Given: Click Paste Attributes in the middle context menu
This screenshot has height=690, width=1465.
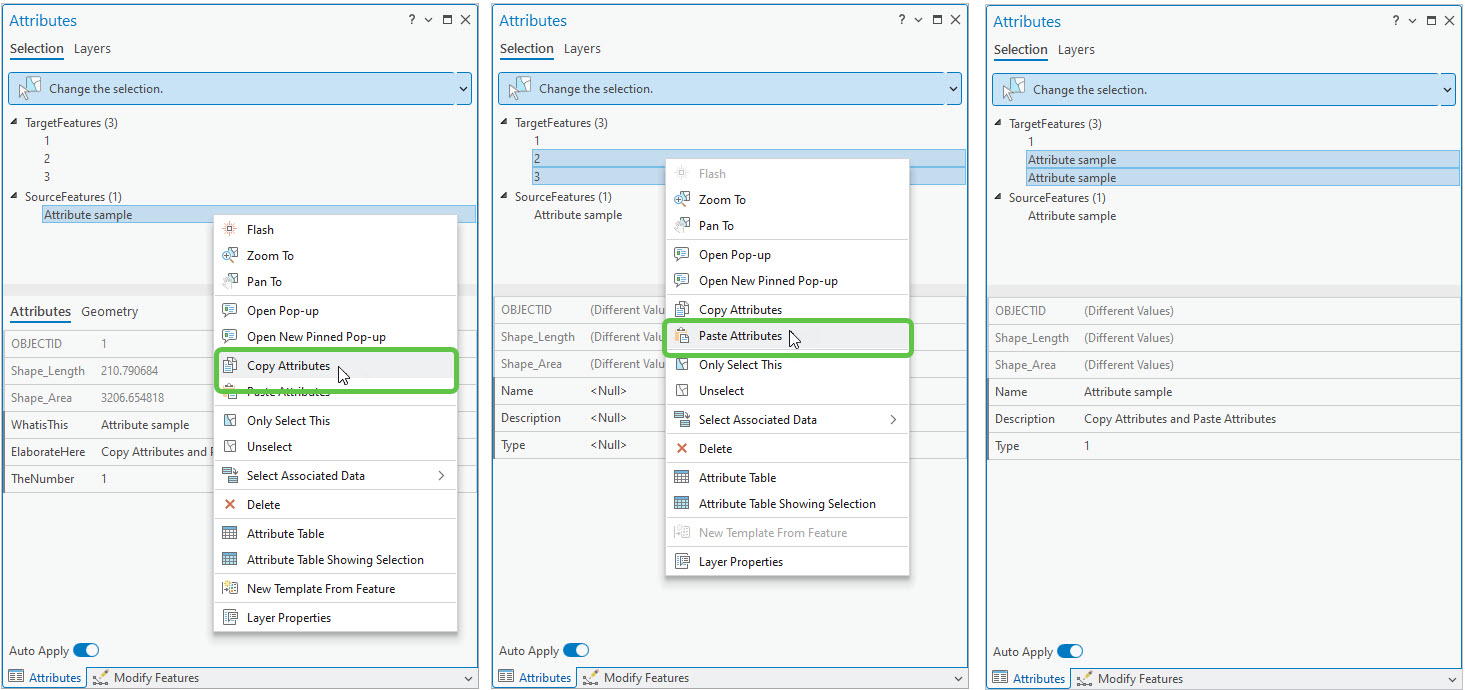Looking at the screenshot, I should point(742,337).
